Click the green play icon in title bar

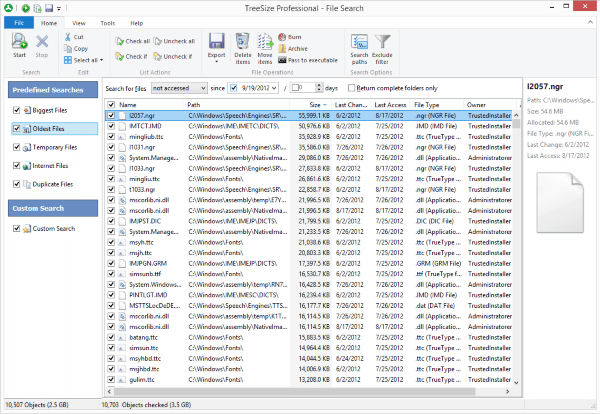26,8
